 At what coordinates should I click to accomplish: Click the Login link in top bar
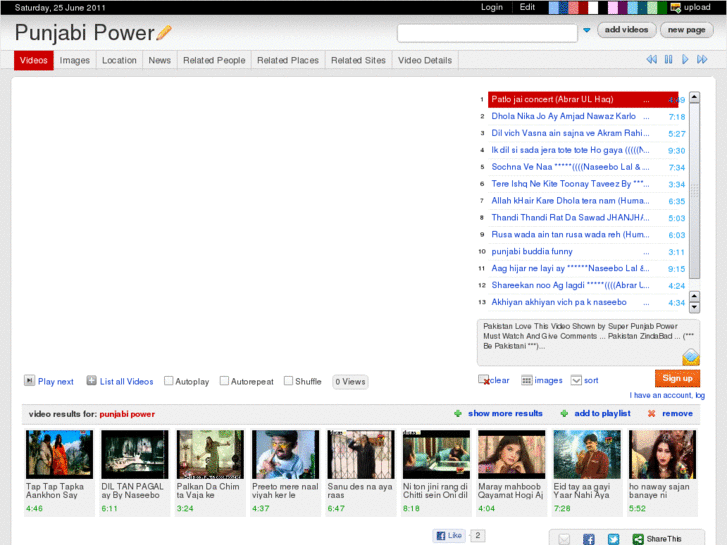click(492, 7)
